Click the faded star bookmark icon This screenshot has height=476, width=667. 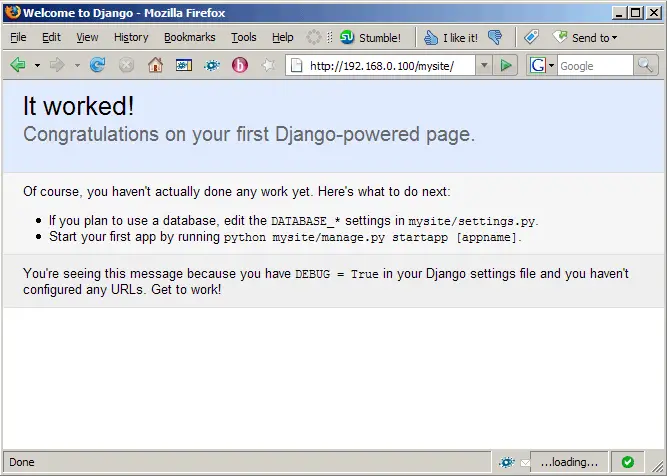click(x=268, y=65)
